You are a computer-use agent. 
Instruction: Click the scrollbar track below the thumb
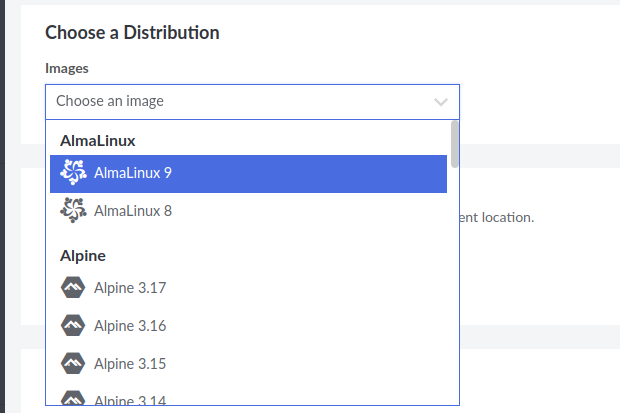pyautogui.click(x=454, y=286)
